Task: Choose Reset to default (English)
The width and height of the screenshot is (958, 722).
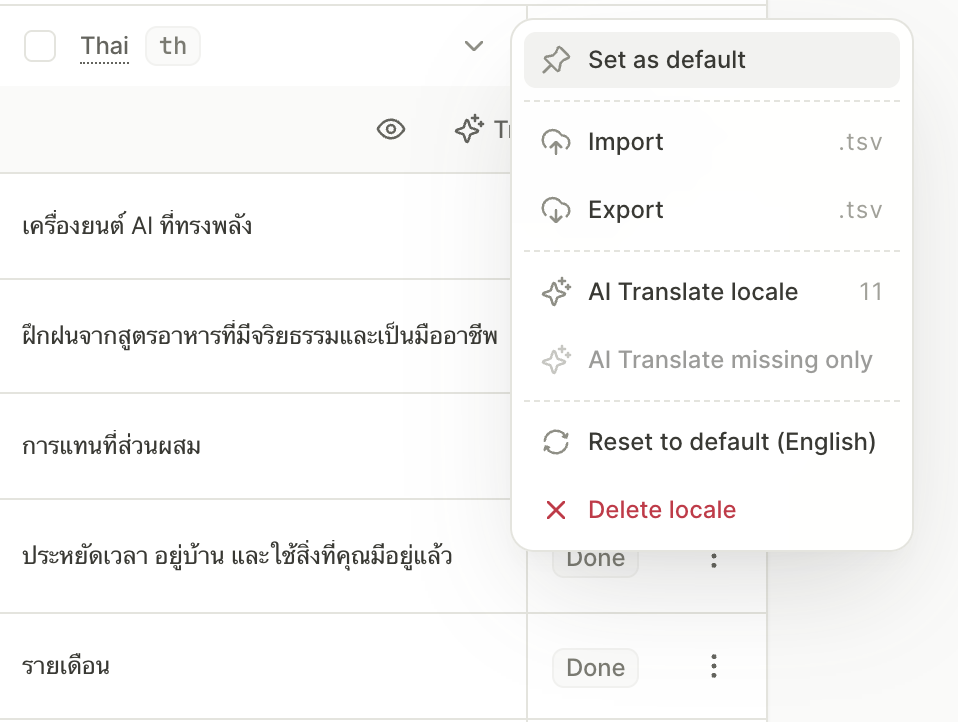Action: coord(712,442)
